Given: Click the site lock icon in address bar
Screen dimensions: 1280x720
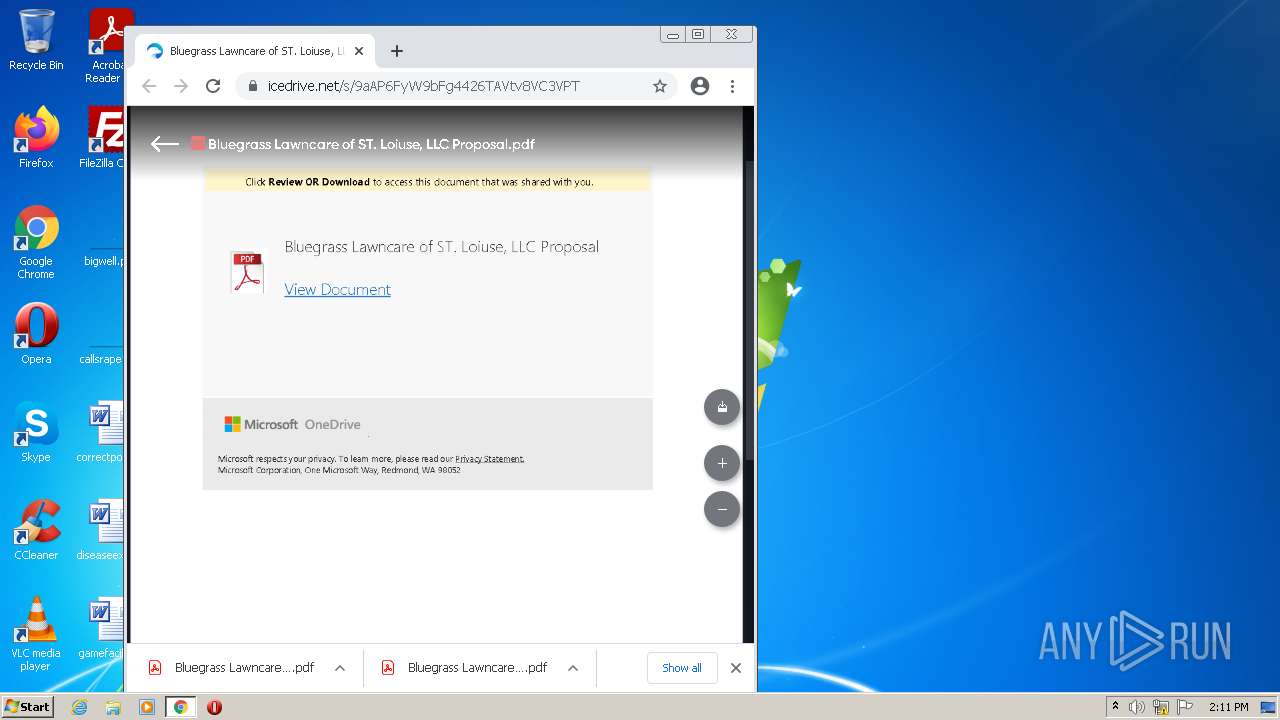Looking at the screenshot, I should (x=253, y=86).
